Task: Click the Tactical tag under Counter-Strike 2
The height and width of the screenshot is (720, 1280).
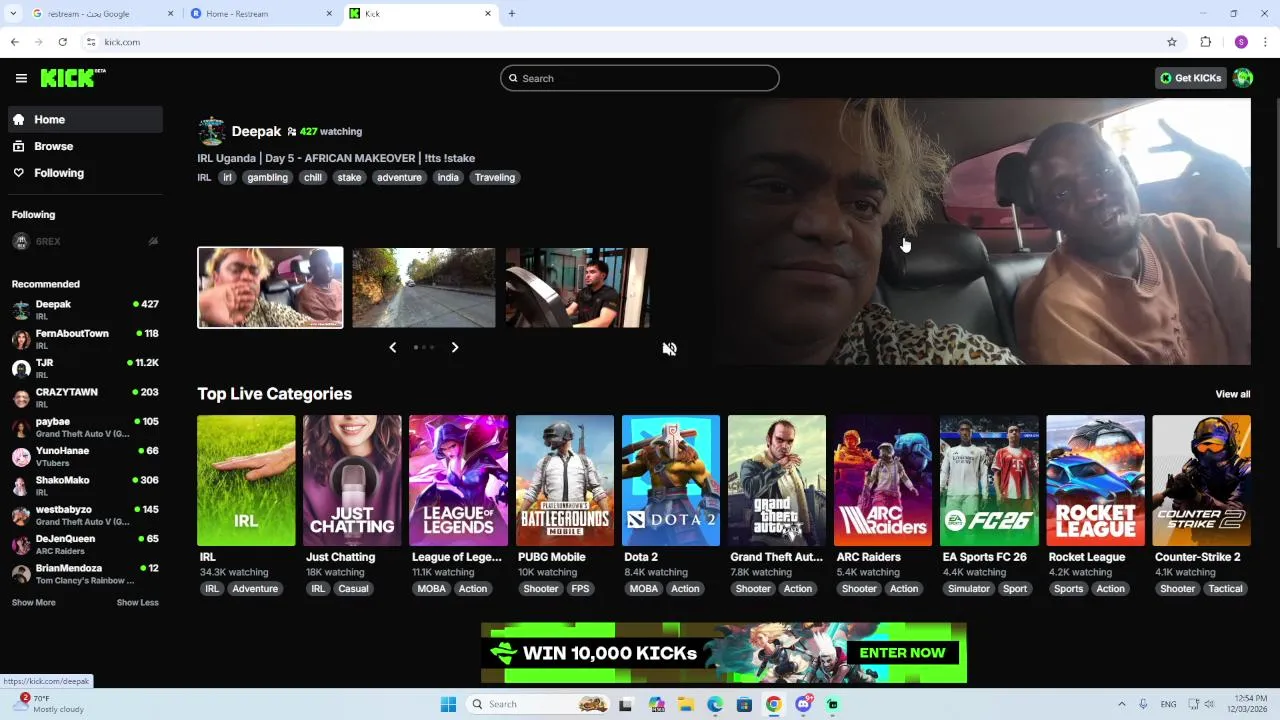Action: (1225, 589)
